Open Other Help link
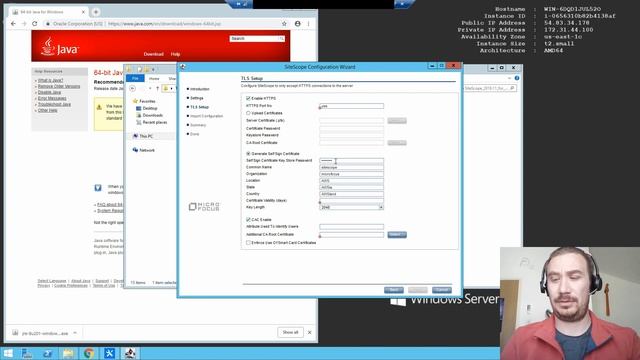This screenshot has height=360, width=640. pyautogui.click(x=47, y=110)
